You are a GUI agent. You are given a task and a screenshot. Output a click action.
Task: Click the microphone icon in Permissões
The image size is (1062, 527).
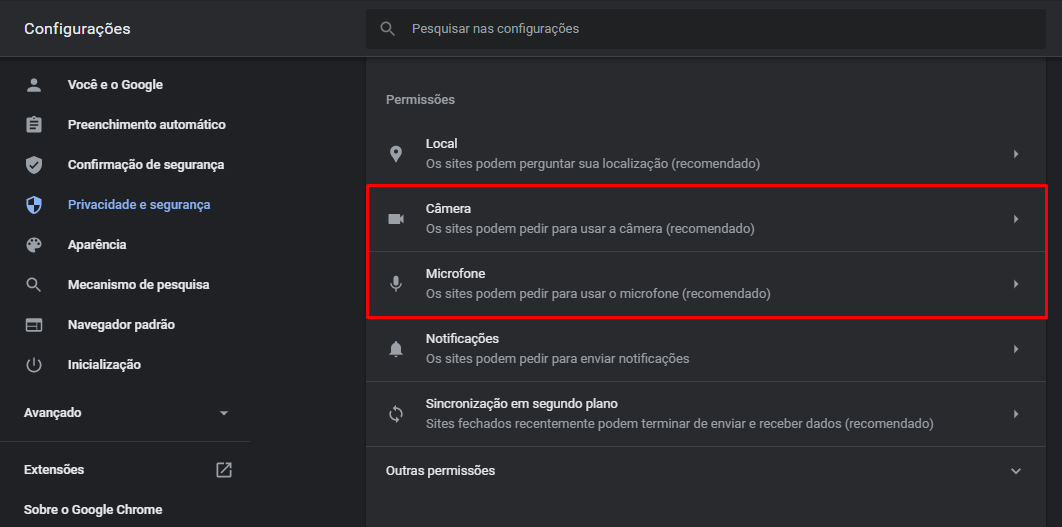[x=396, y=284]
